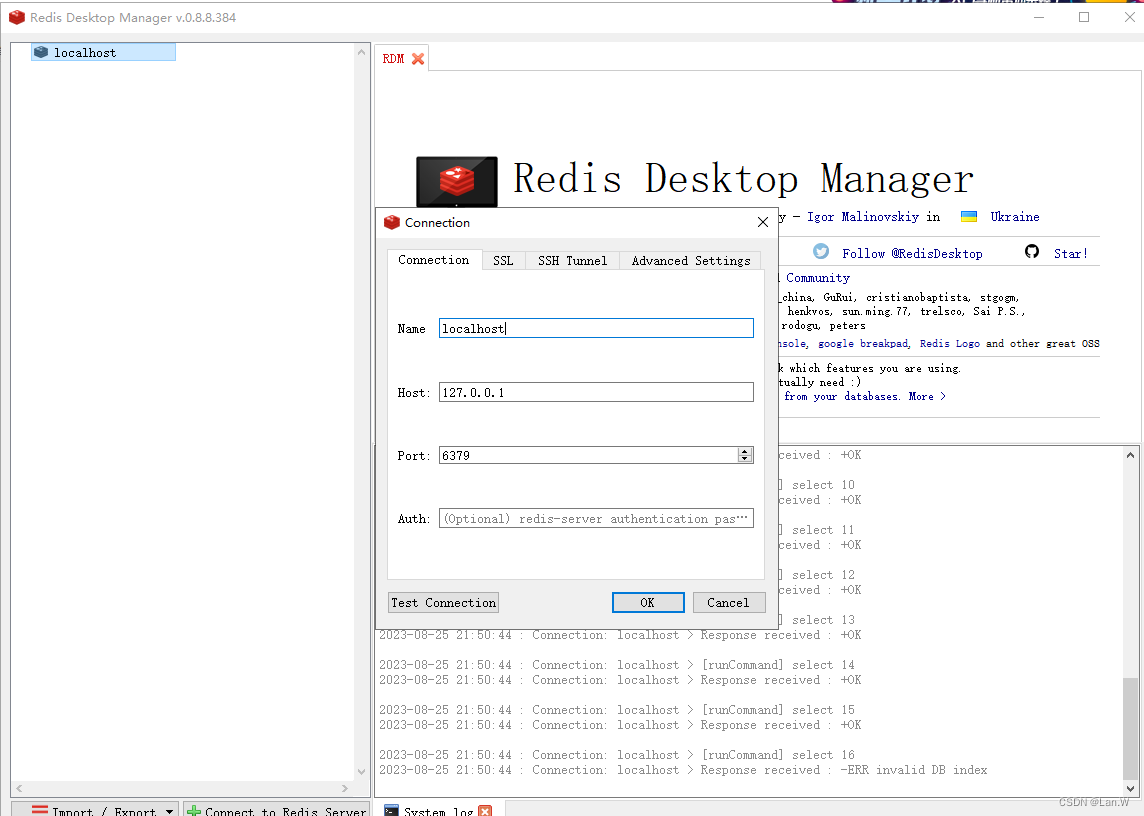Open the Redis Logo link
The image size is (1144, 816).
click(949, 344)
